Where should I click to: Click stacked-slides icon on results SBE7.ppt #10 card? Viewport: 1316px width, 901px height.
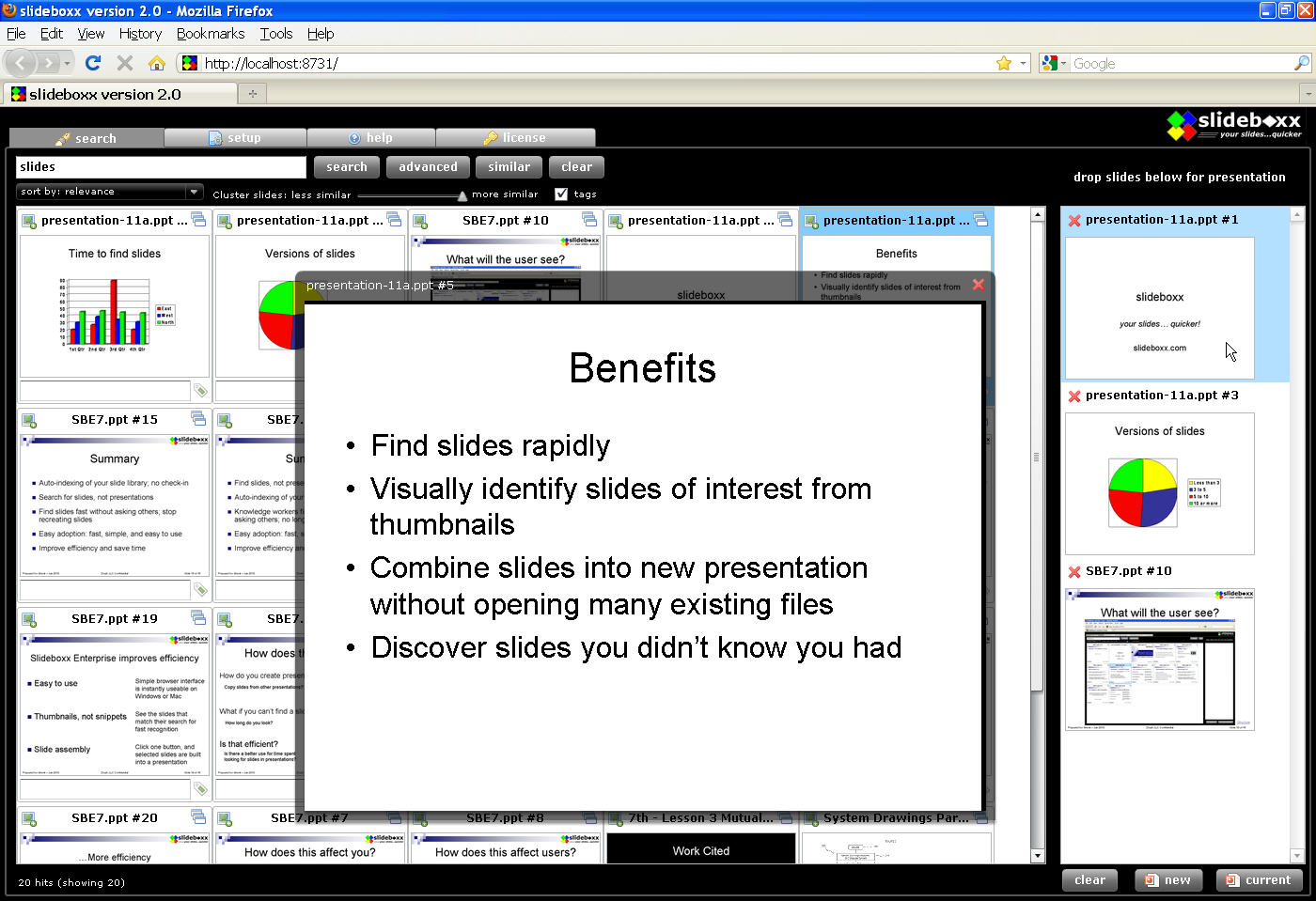[x=589, y=220]
